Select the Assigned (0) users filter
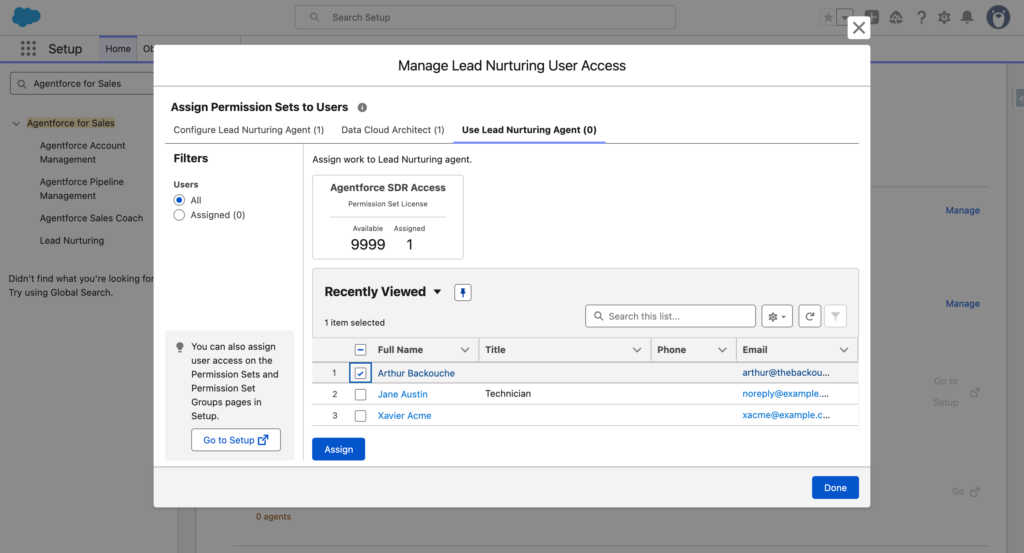Image resolution: width=1024 pixels, height=553 pixels. point(180,215)
